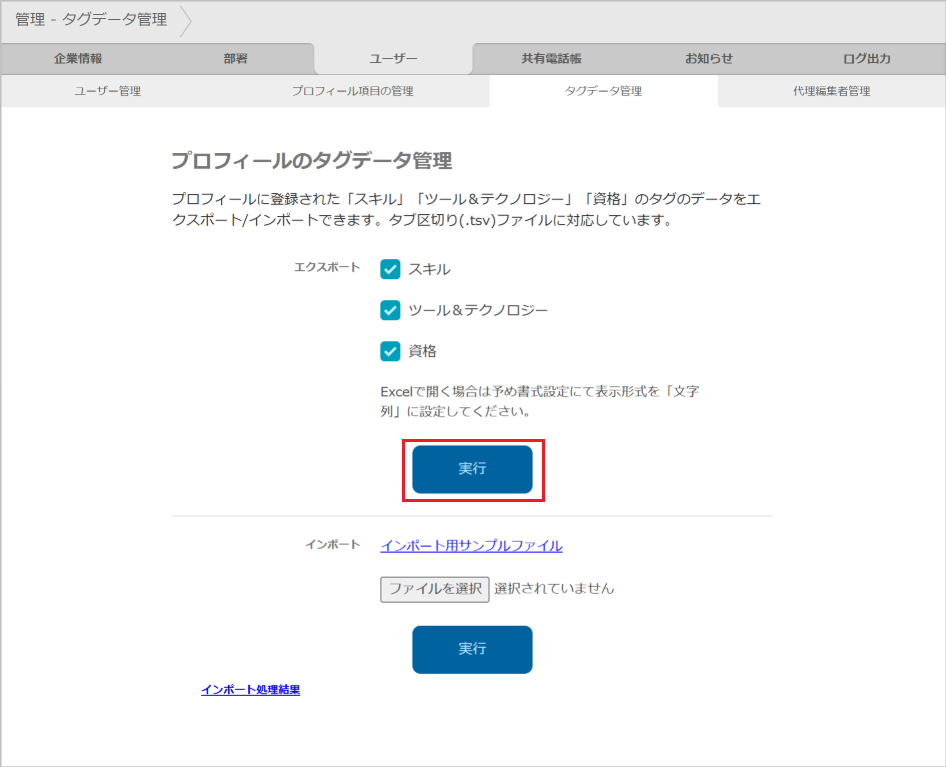View the インポート処理結果 link
The height and width of the screenshot is (767, 946).
[250, 690]
